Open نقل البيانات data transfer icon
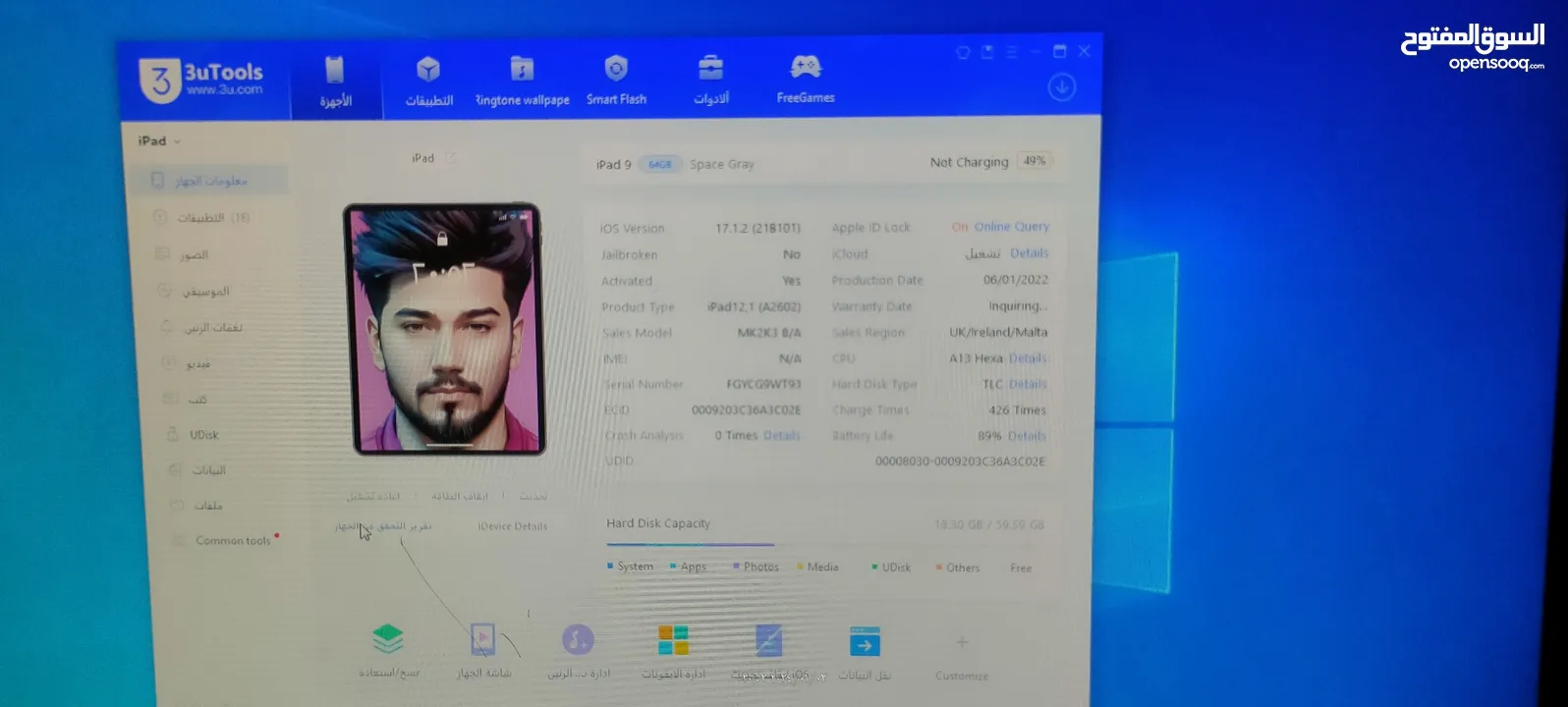Screen dimensions: 1568x707 pyautogui.click(x=865, y=642)
